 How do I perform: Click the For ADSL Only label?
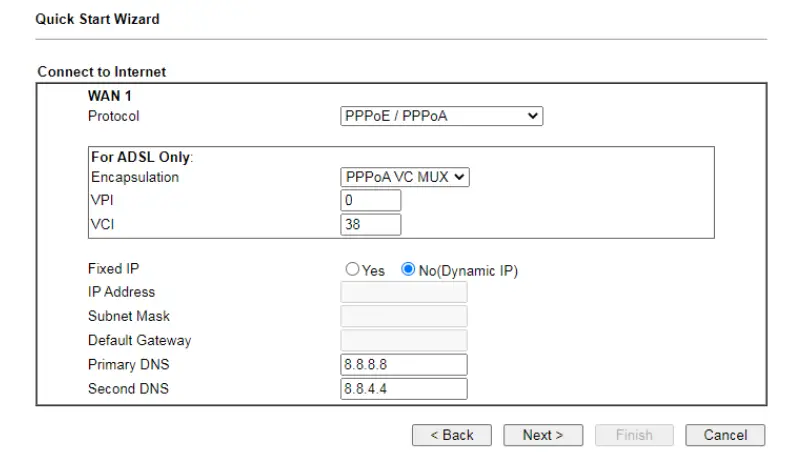(x=142, y=157)
